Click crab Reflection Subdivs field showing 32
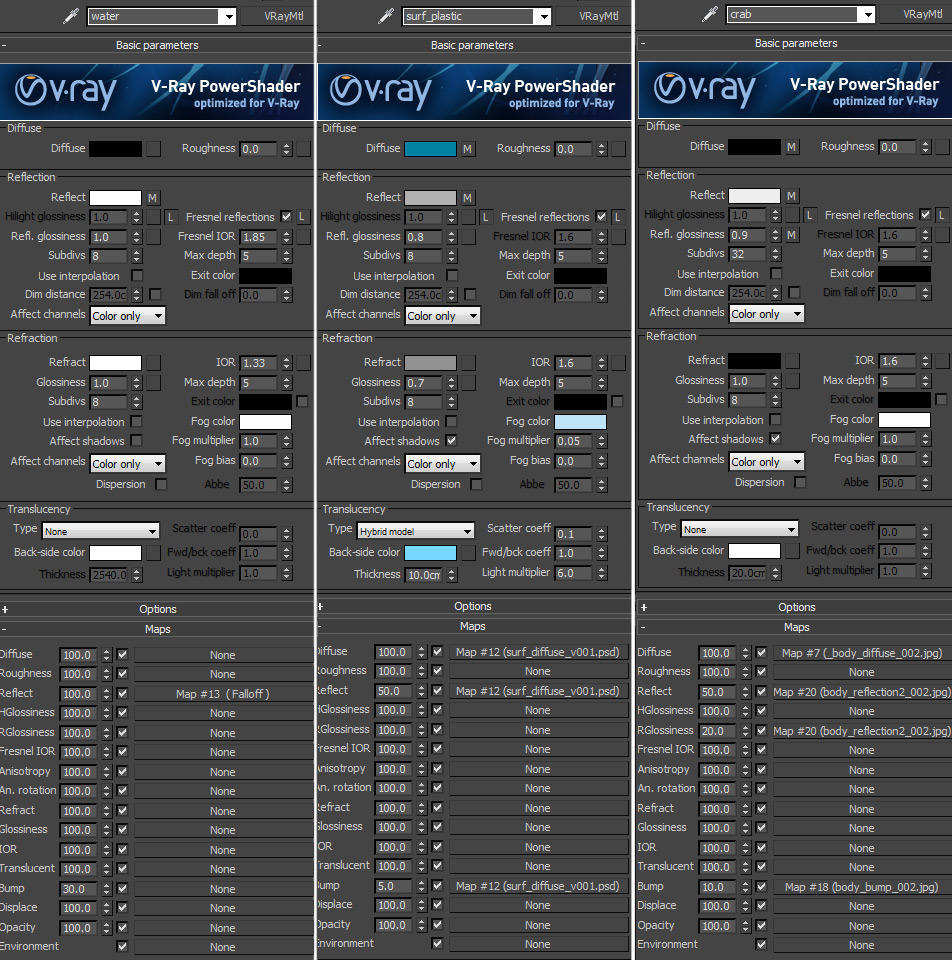This screenshot has height=960, width=952. [748, 254]
